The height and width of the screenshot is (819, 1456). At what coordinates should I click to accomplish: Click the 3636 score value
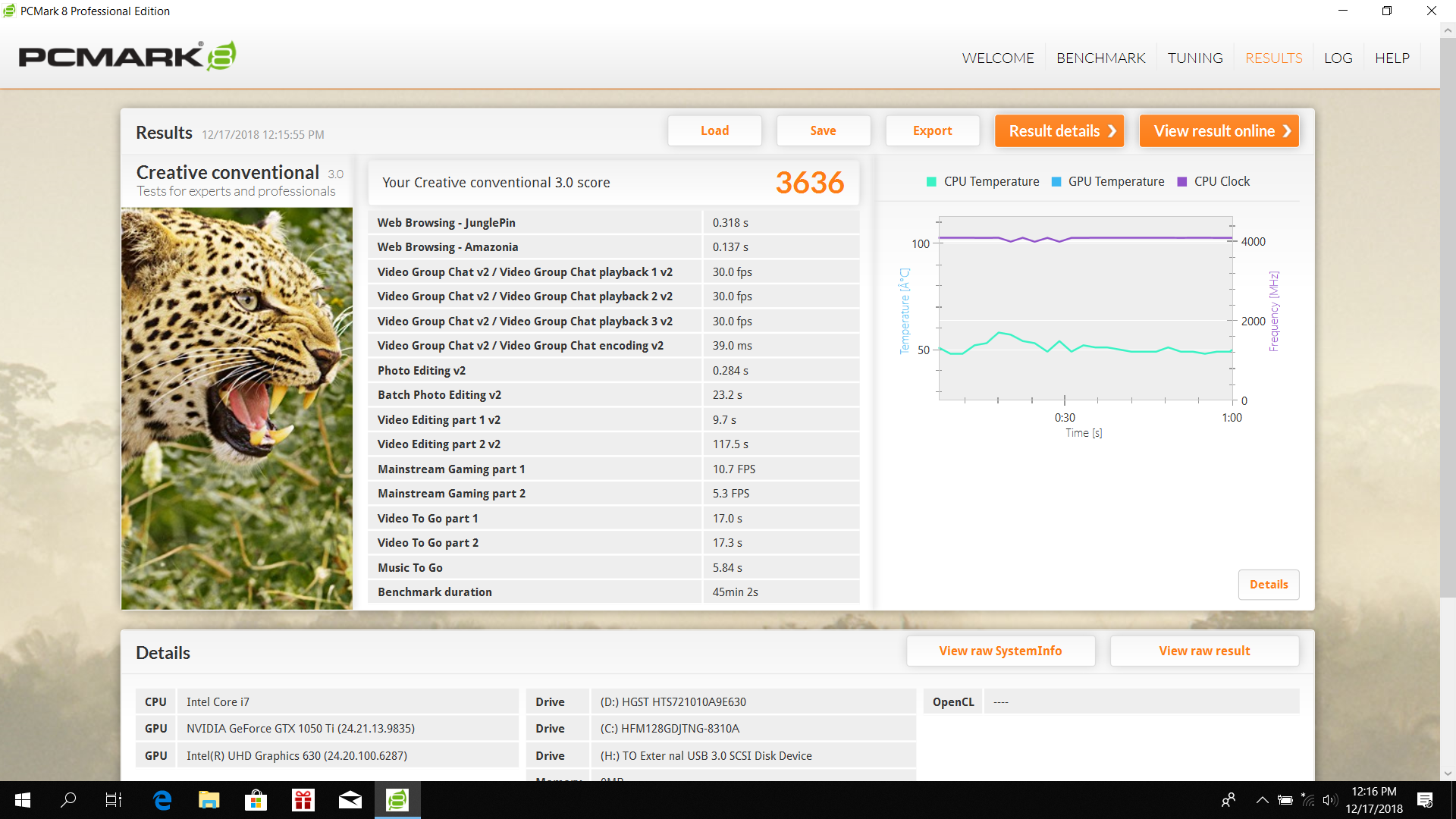coord(809,182)
